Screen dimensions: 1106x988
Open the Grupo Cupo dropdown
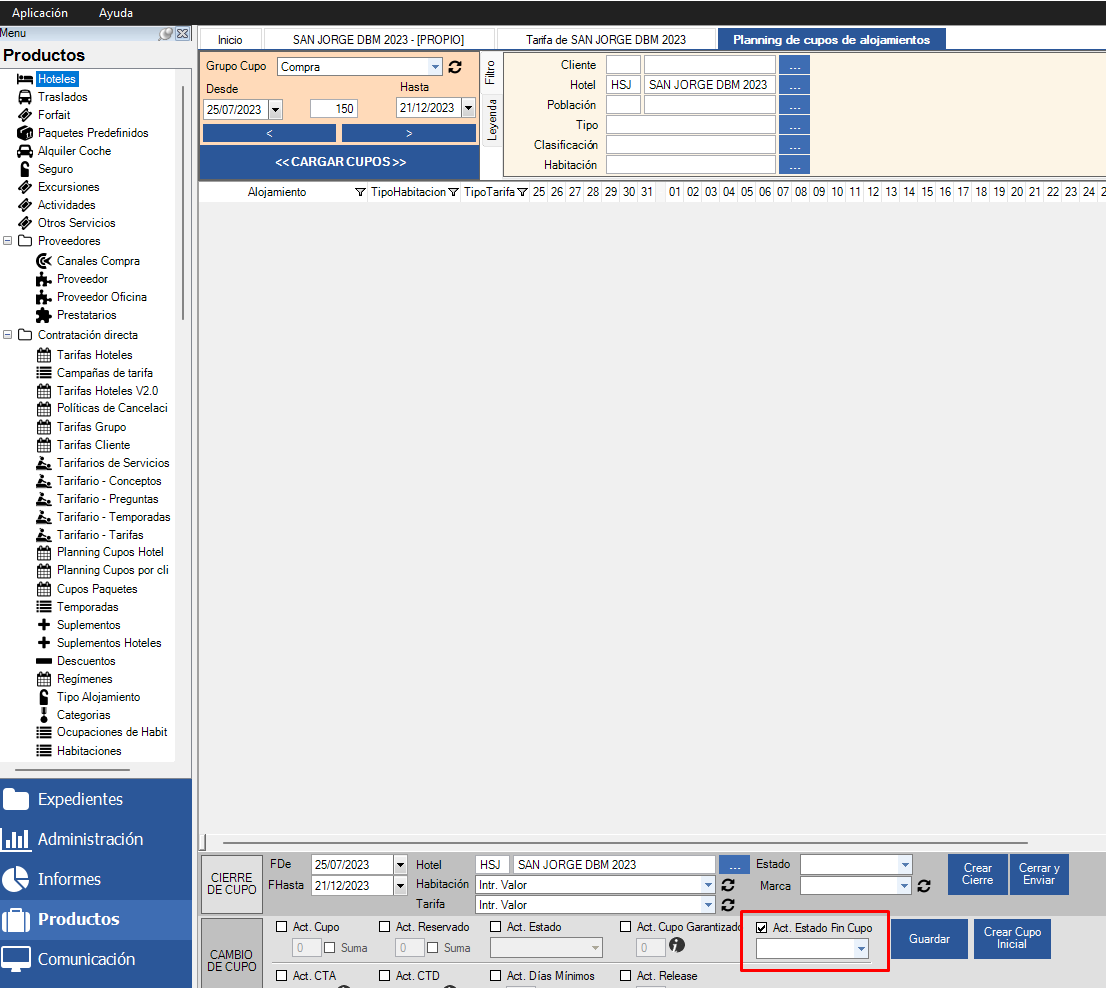435,67
